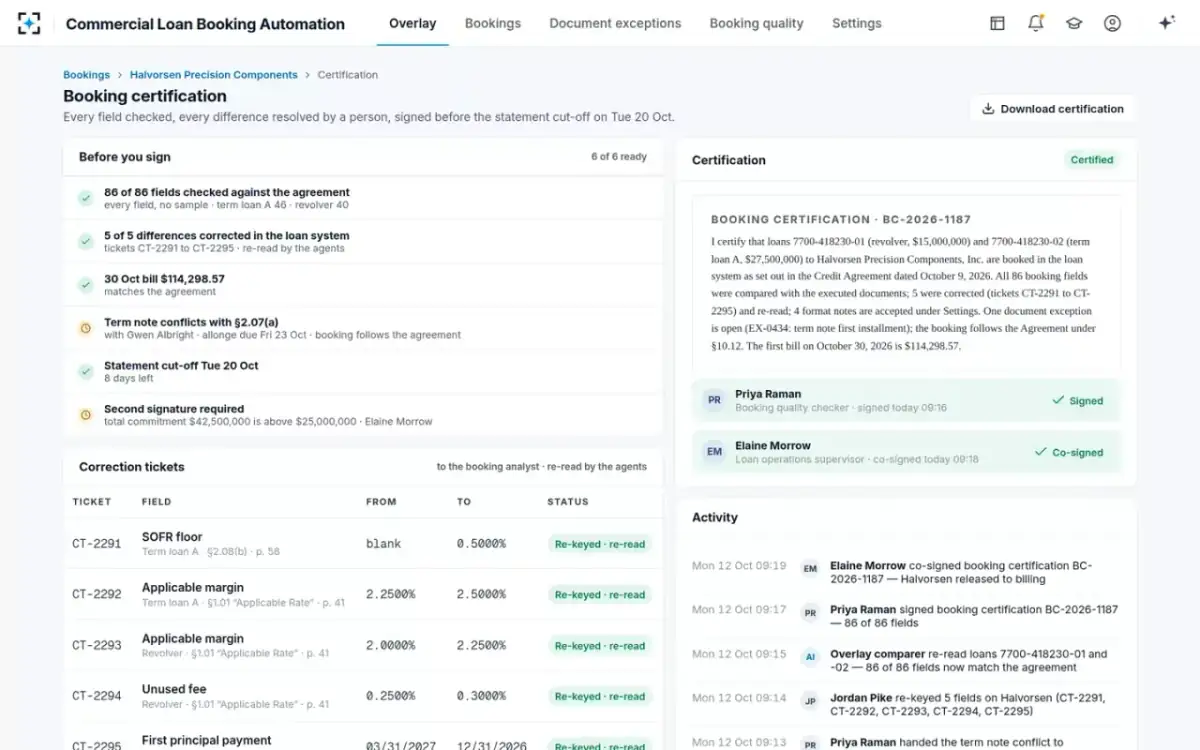Click the check icon beside 30 Oct bill
The image size is (1200, 750).
pos(85,285)
